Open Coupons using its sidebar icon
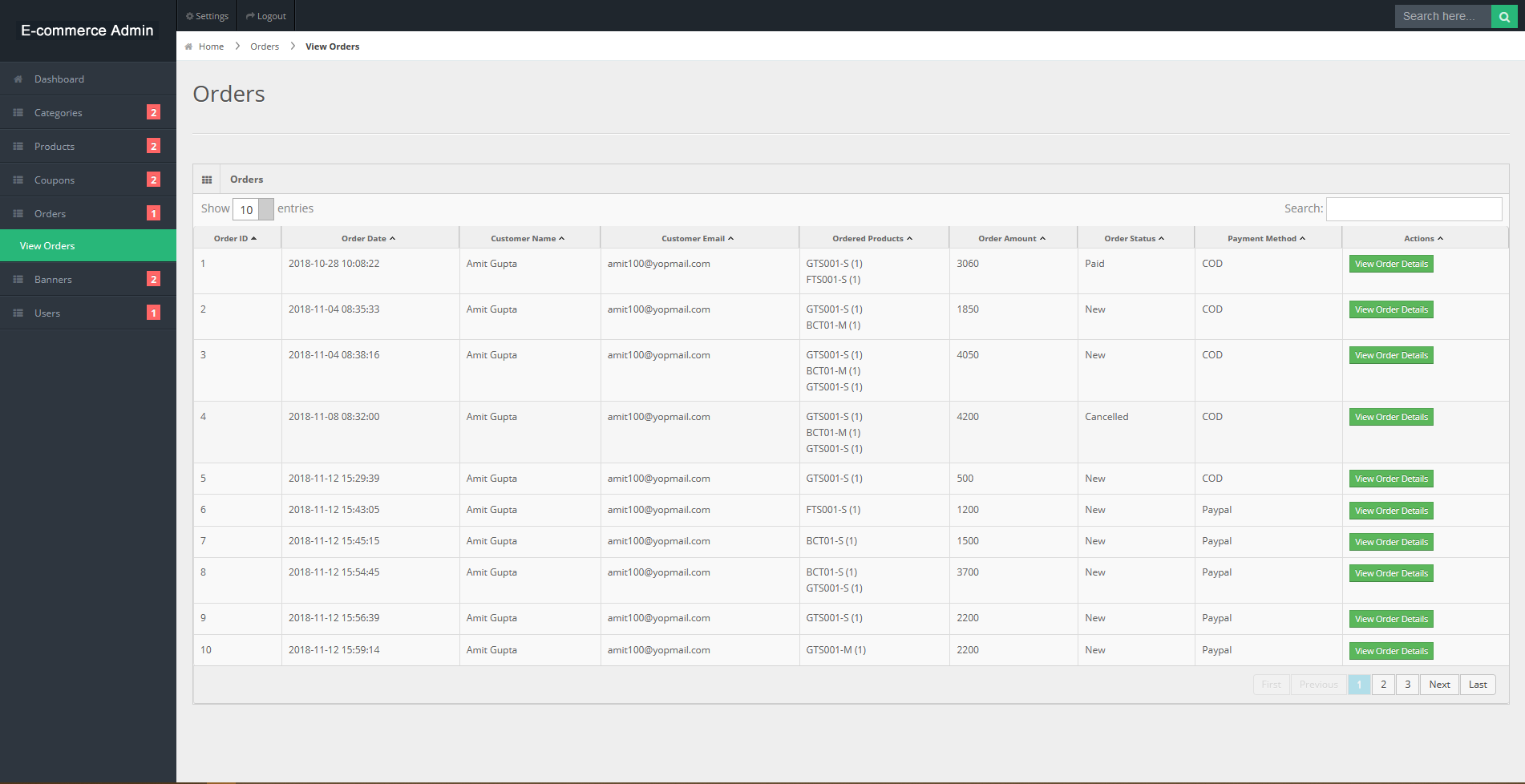 17,180
